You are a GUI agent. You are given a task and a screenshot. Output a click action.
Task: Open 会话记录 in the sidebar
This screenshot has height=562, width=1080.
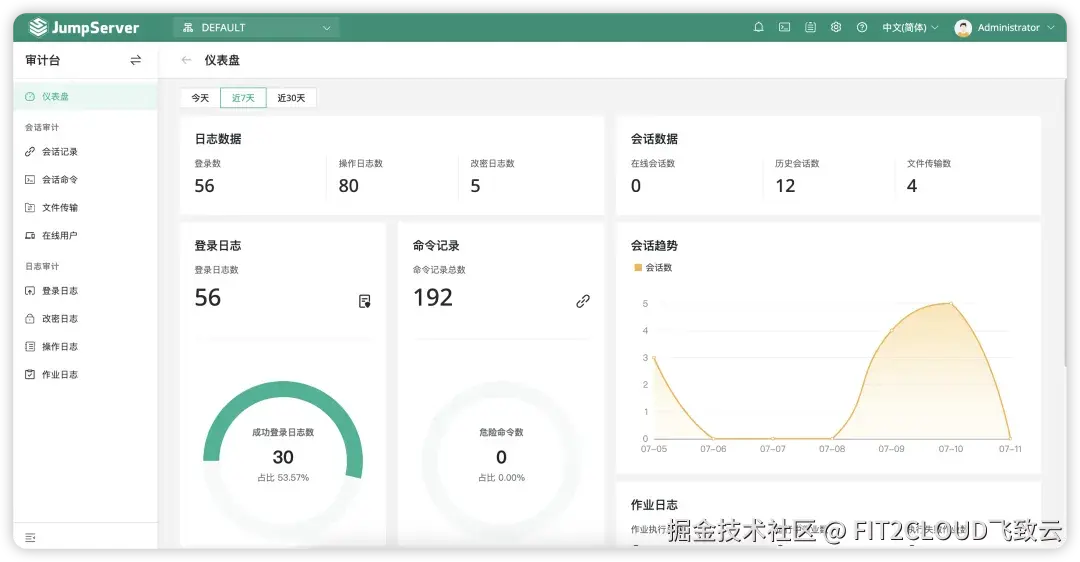click(85, 152)
